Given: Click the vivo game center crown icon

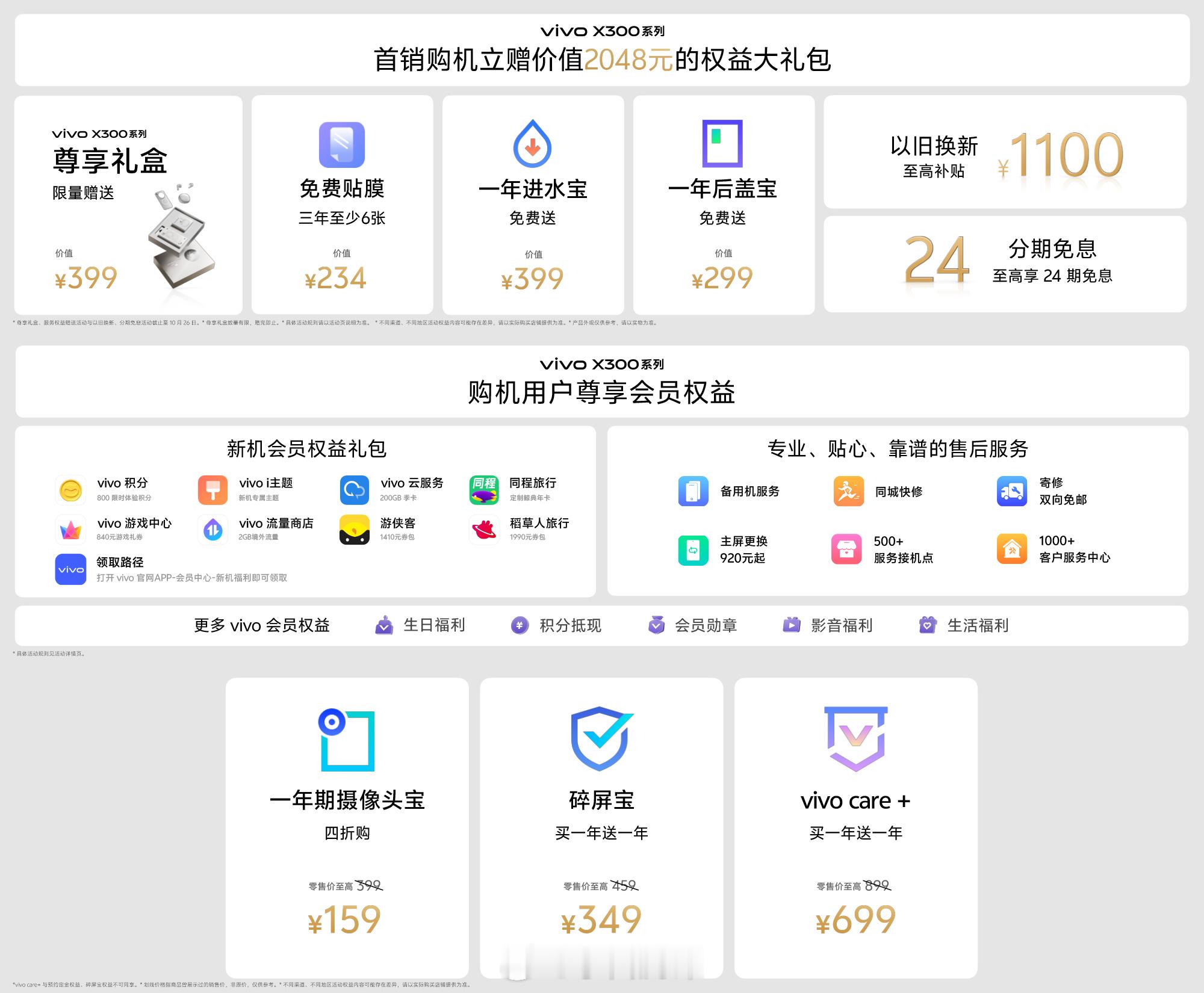Looking at the screenshot, I should click(71, 530).
